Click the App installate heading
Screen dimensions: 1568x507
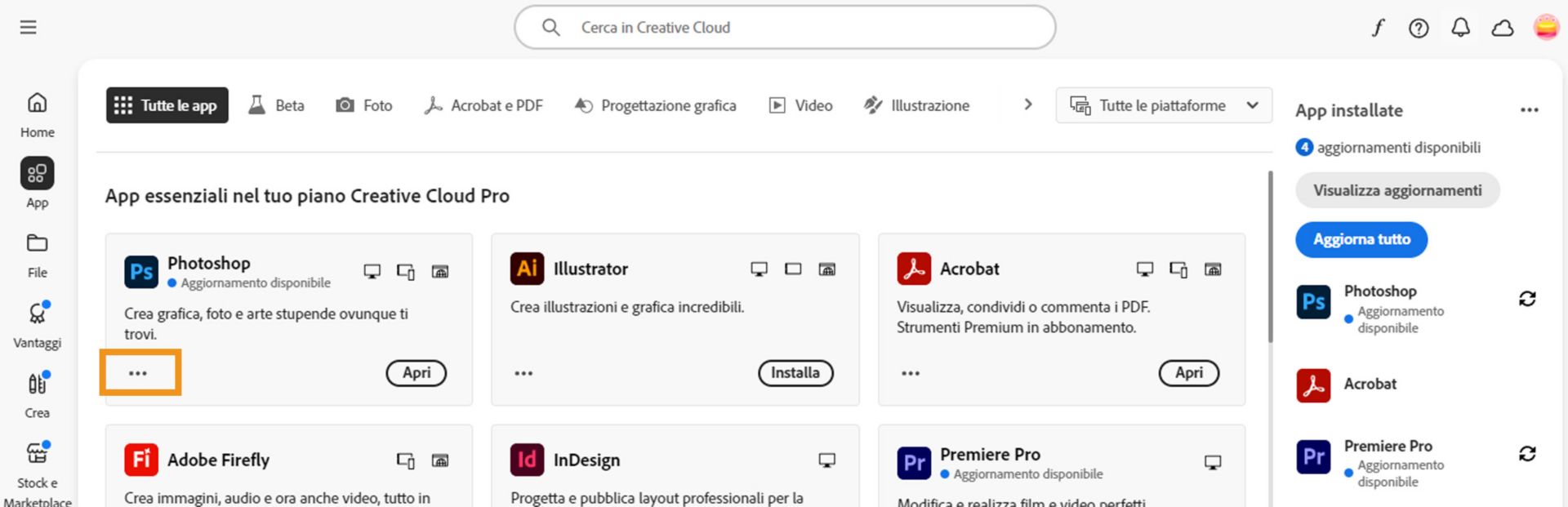pos(1348,110)
